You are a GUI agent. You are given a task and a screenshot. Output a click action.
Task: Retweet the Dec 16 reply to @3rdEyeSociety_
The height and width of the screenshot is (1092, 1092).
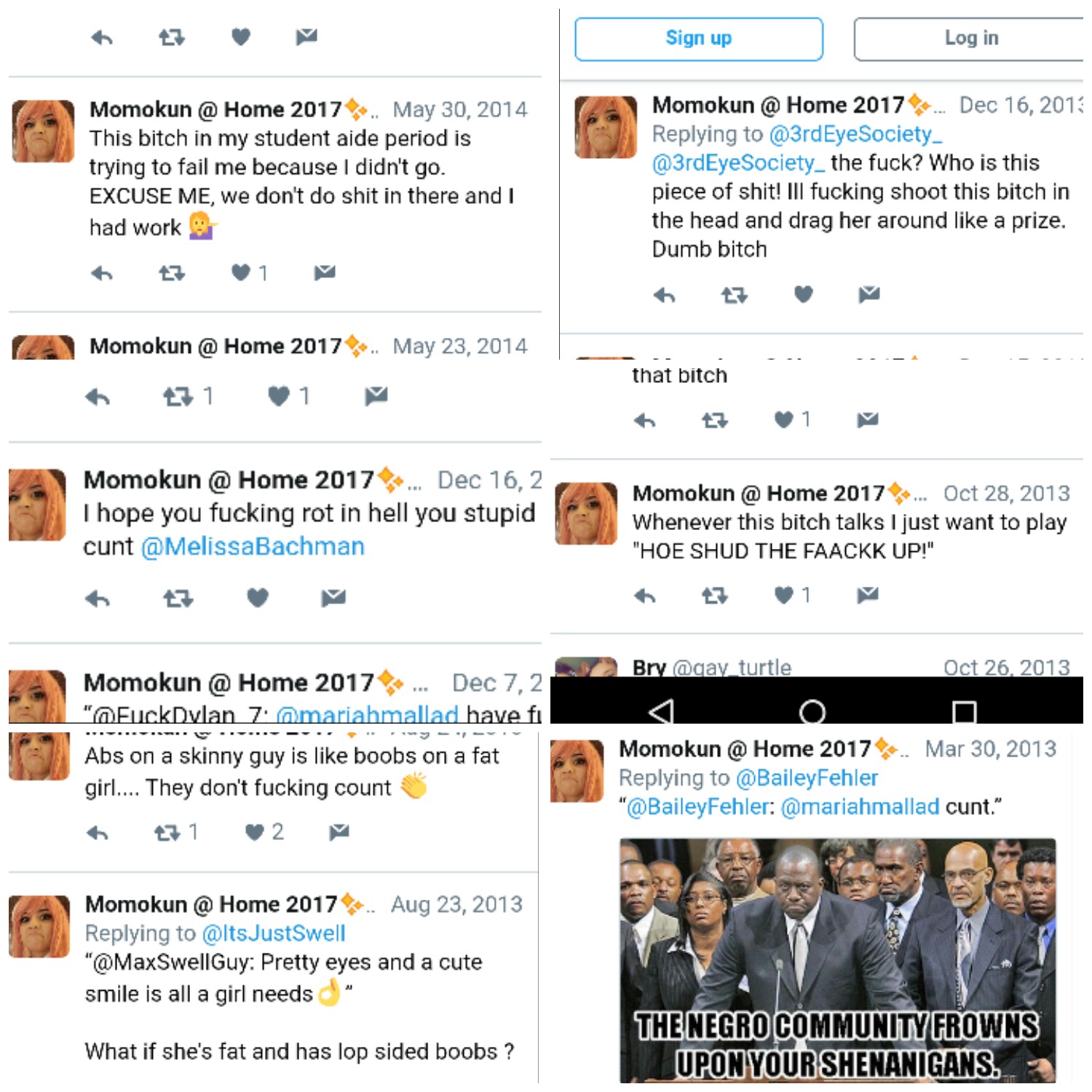tap(734, 295)
